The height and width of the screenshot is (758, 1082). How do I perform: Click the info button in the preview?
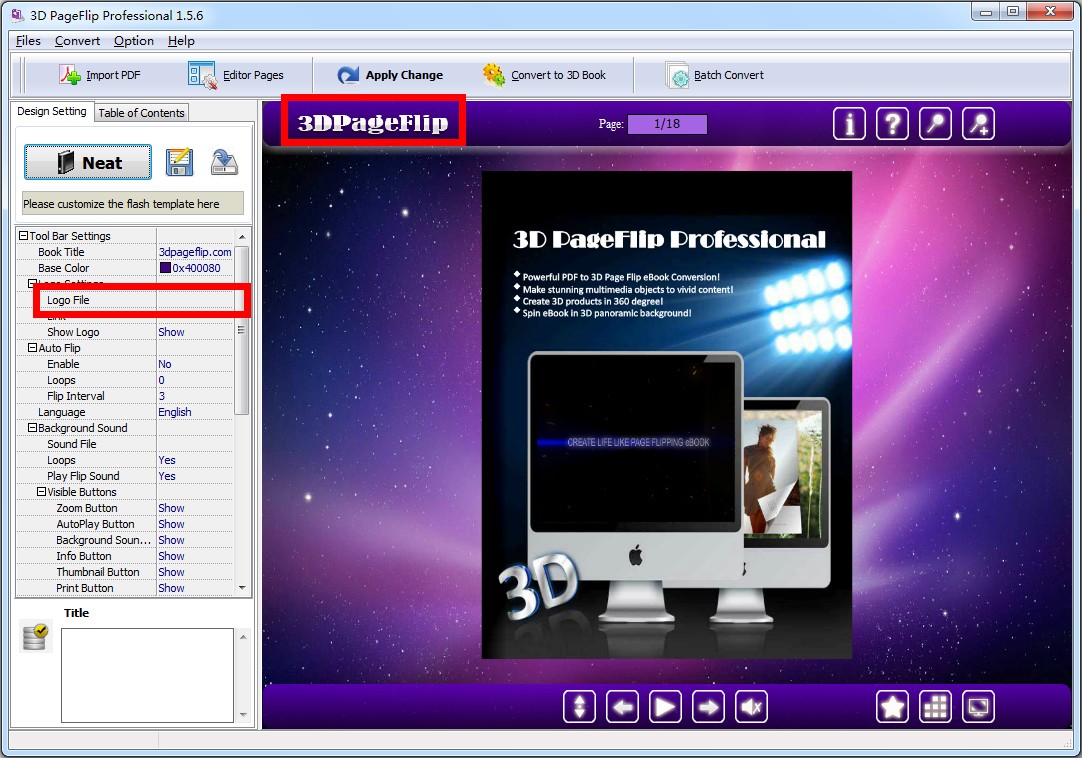coord(849,124)
